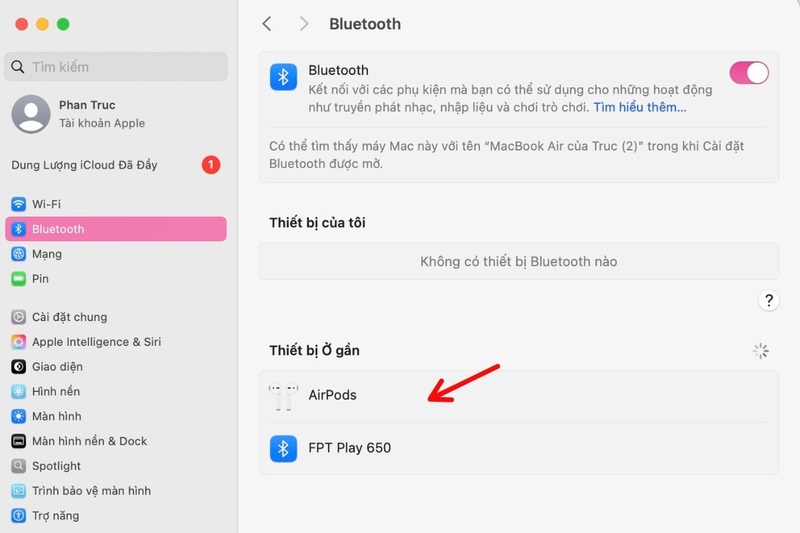Select Giao diện in the sidebar
The image size is (800, 533).
116,367
